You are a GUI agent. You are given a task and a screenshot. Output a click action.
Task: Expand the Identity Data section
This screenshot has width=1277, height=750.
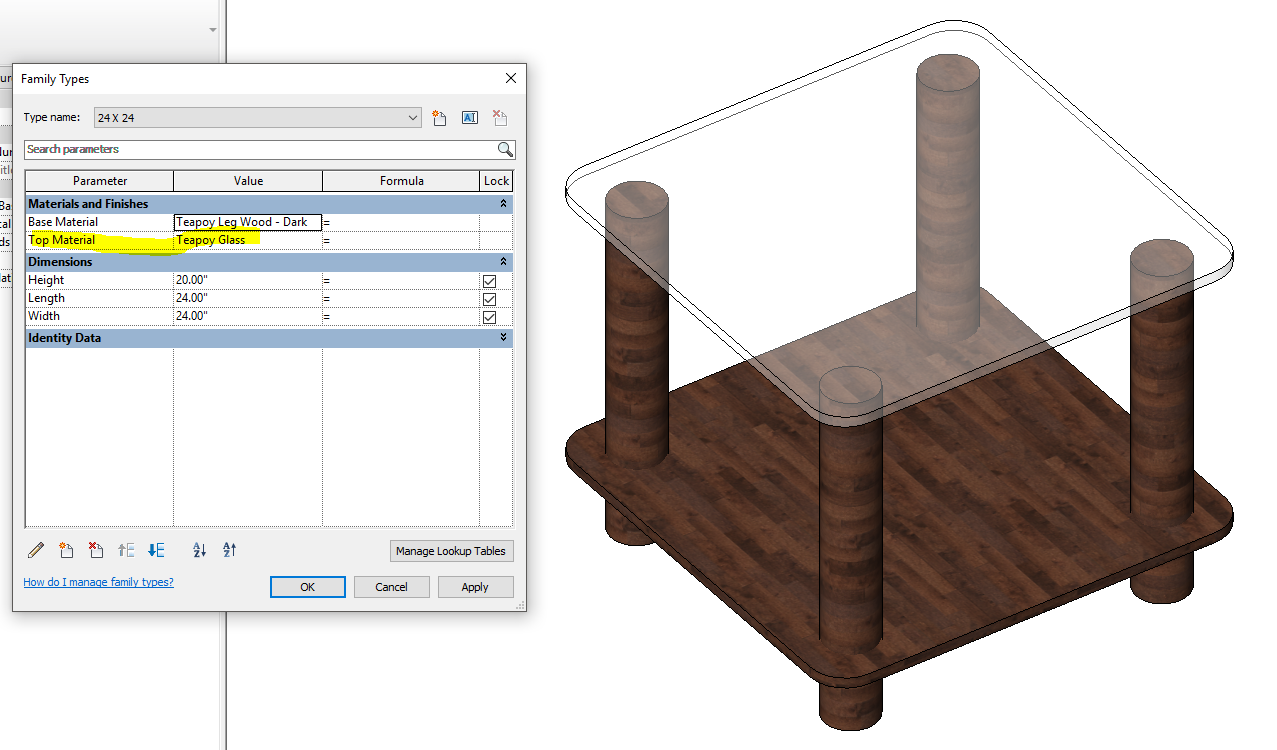coord(502,337)
